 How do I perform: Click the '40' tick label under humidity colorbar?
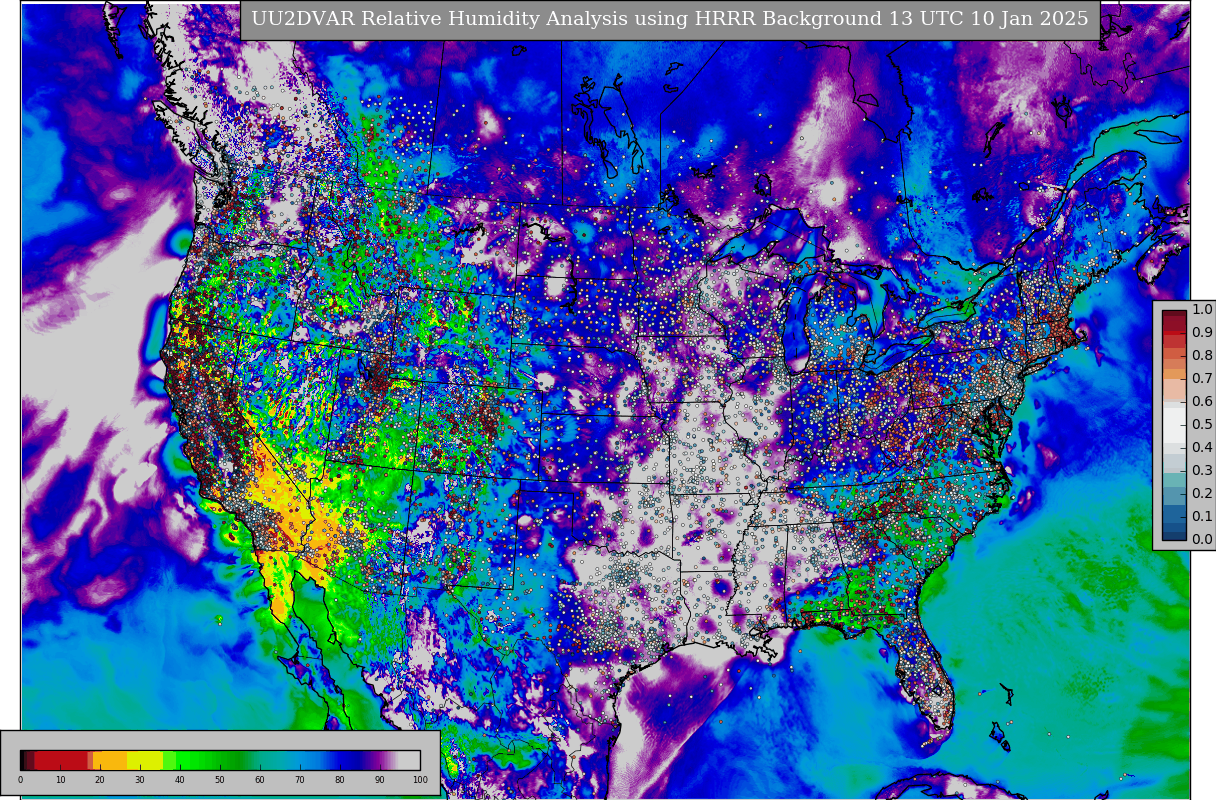coord(180,779)
